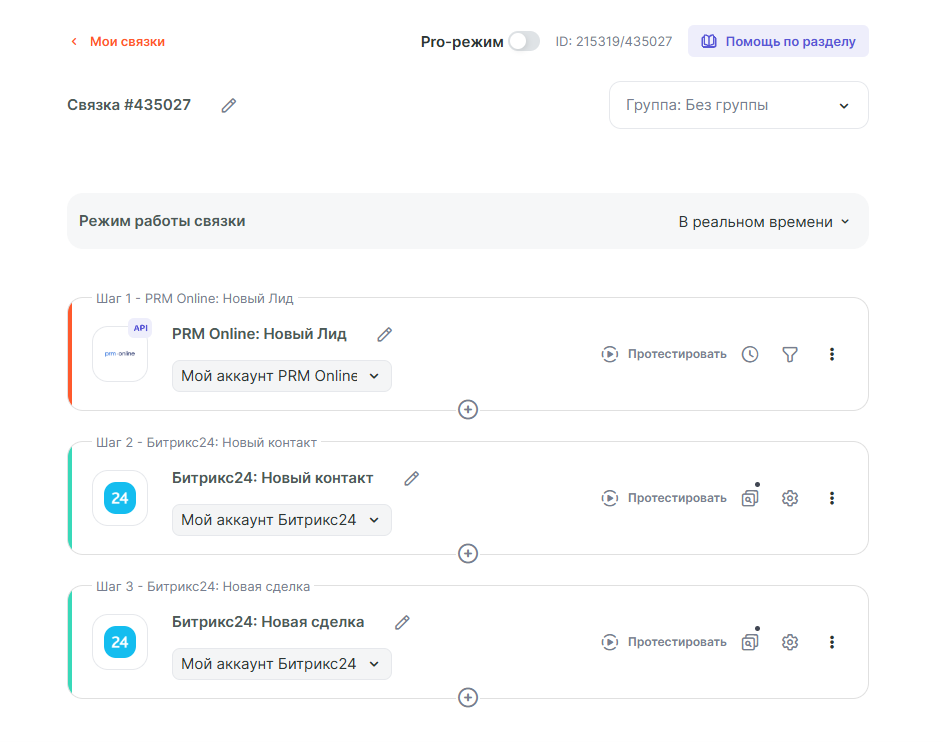Screen dimensions: 943x742
Task: Open three-dot menu for PRM Online step
Action: [x=832, y=354]
